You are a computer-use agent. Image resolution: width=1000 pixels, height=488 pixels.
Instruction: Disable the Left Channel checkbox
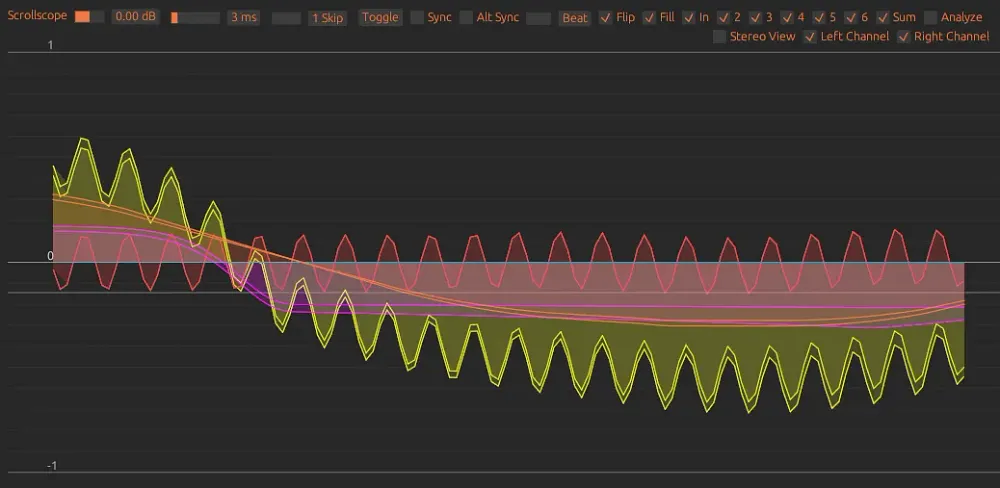tap(811, 37)
